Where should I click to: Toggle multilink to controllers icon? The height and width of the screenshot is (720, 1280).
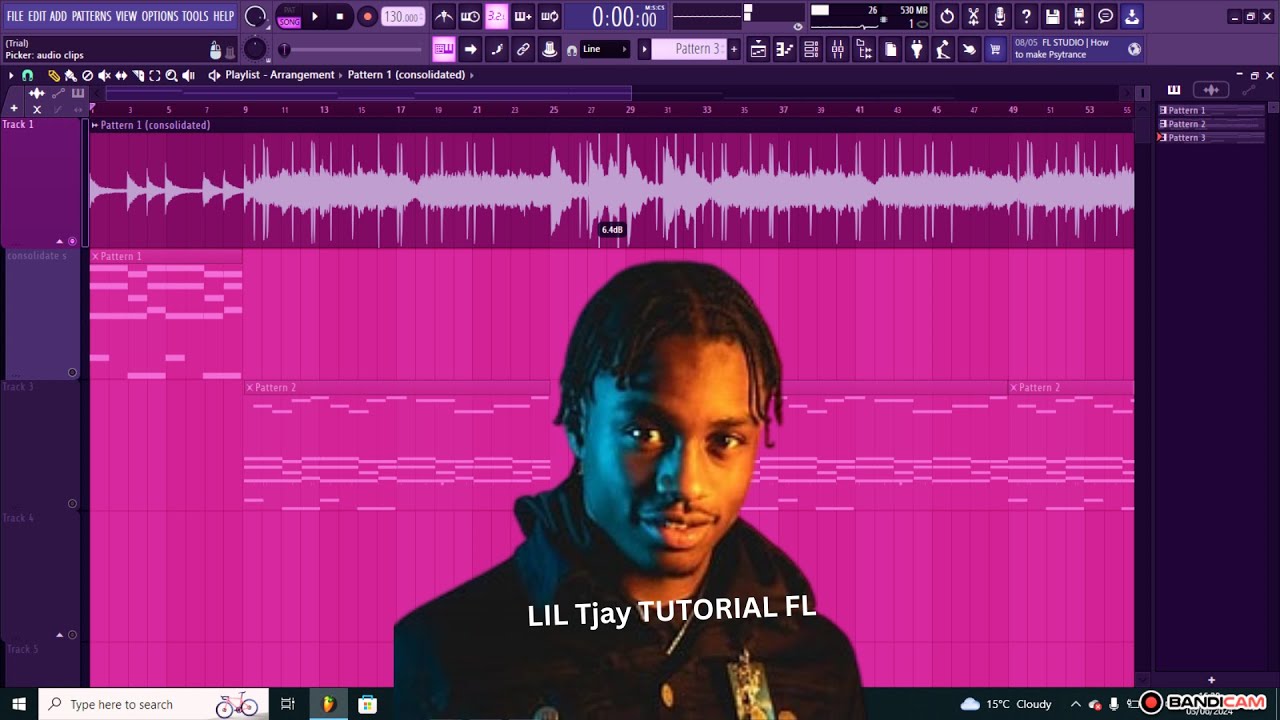click(549, 49)
